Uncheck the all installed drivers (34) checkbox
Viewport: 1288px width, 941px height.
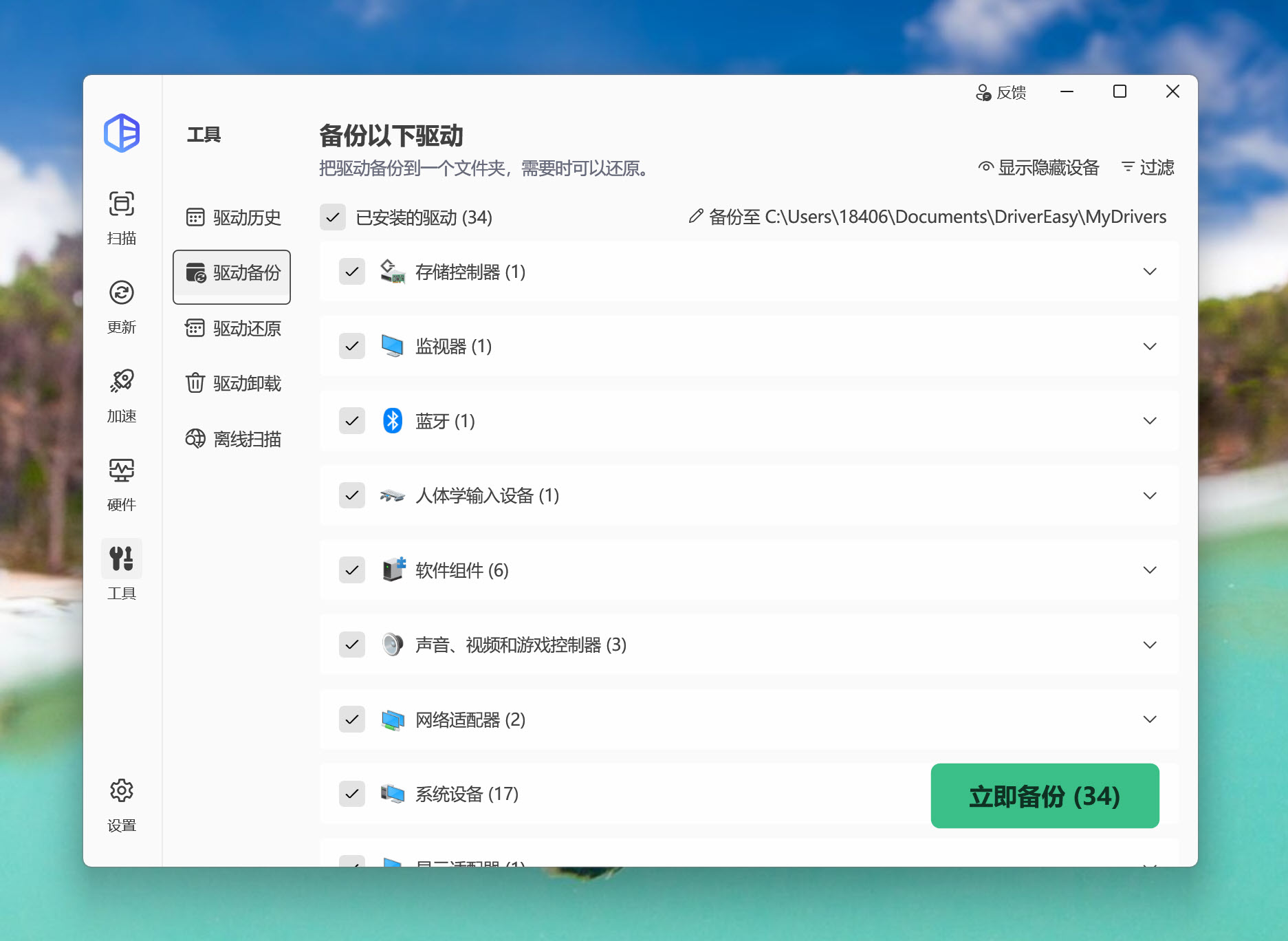[x=333, y=217]
